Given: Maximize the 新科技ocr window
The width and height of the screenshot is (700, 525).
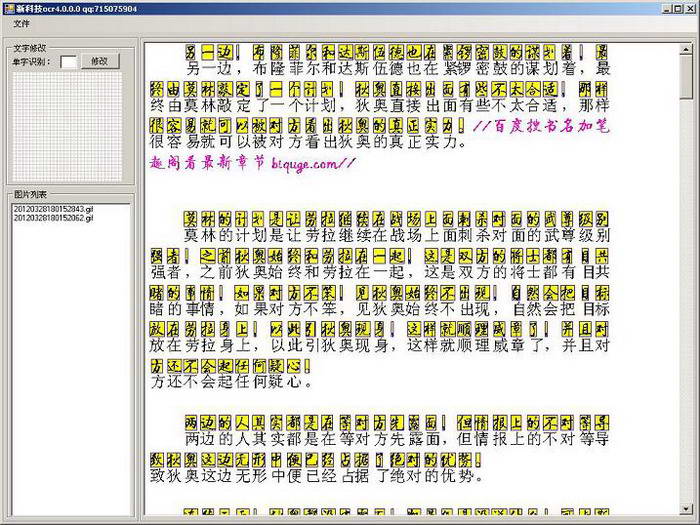Looking at the screenshot, I should (x=678, y=8).
